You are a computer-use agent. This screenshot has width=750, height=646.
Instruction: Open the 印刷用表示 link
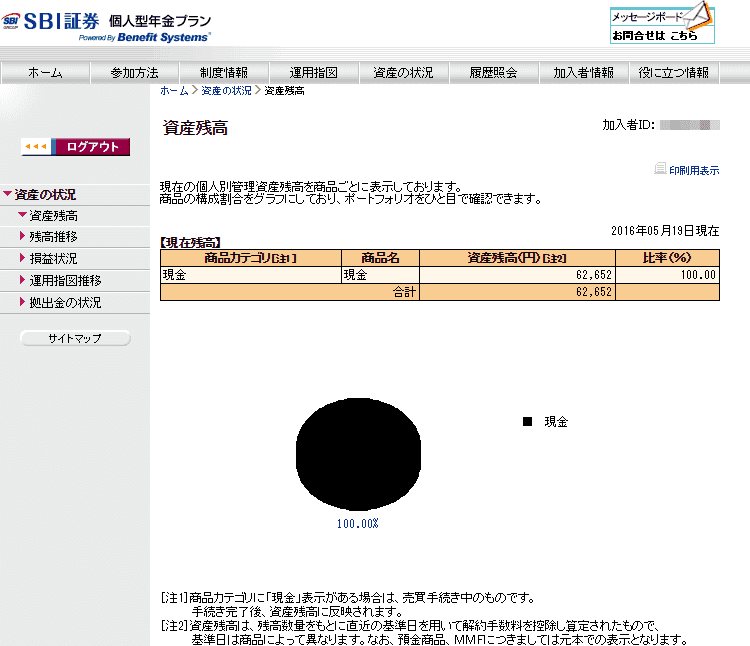point(694,170)
